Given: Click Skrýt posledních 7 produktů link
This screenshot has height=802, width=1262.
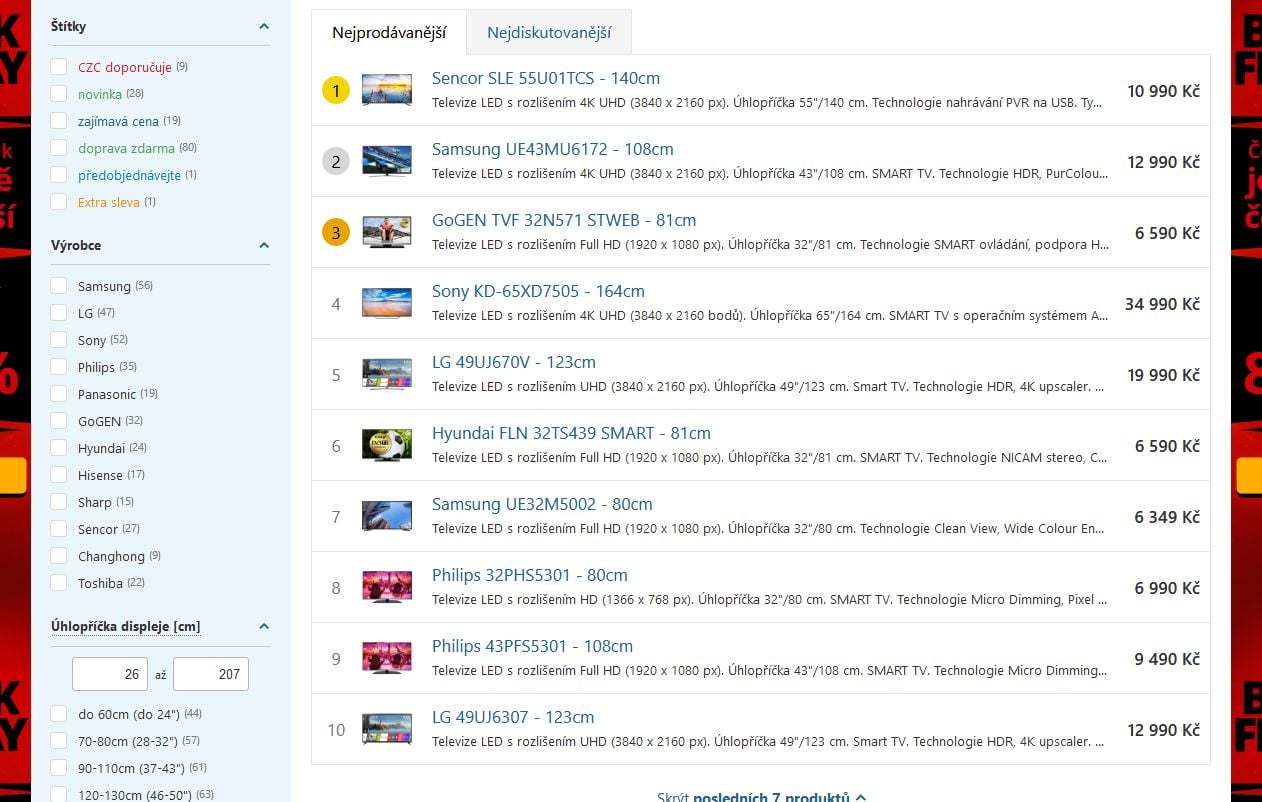Looking at the screenshot, I should (x=760, y=796).
